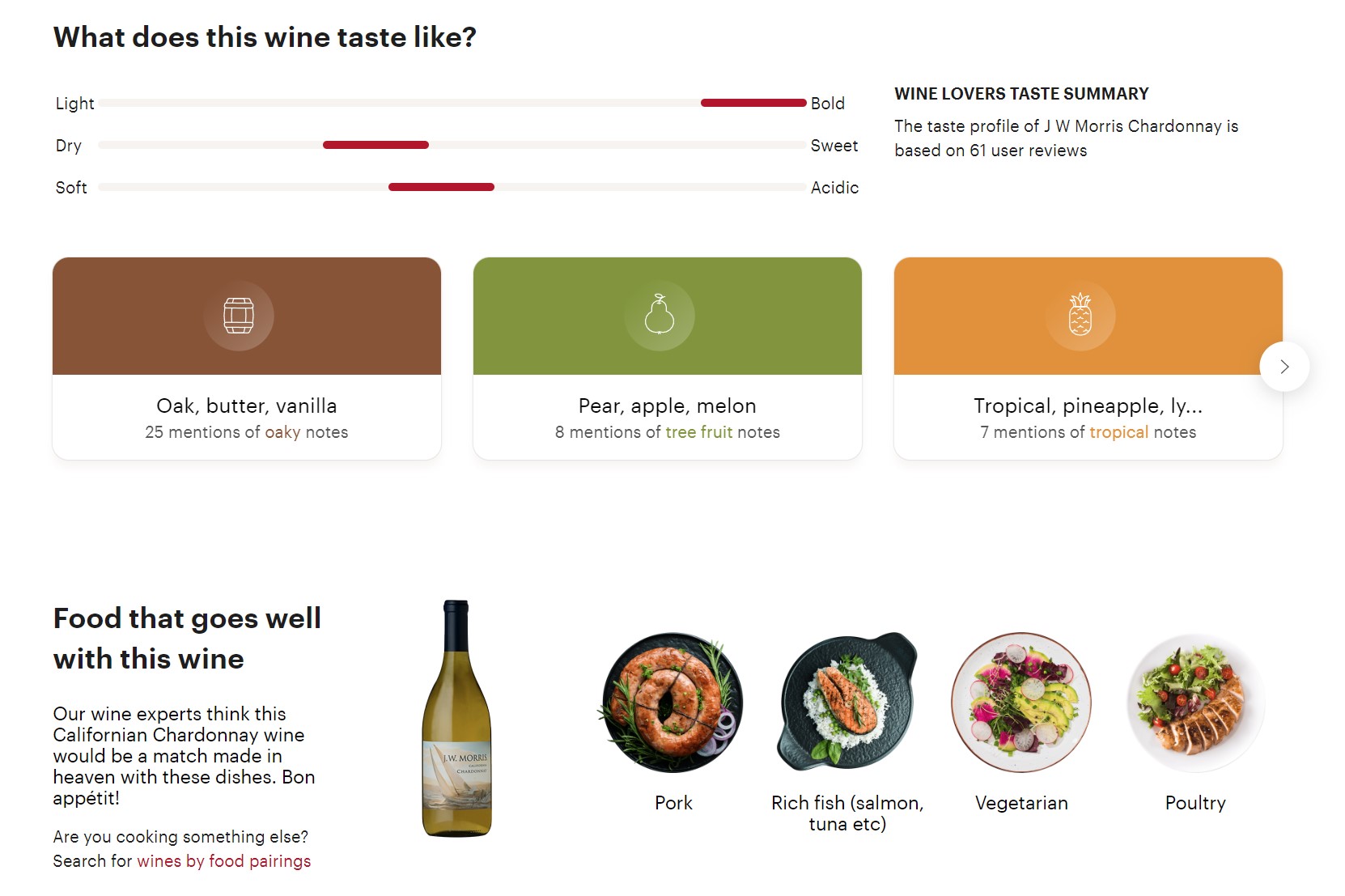Click the pear fruit icon
The width and height of the screenshot is (1345, 896).
660,315
